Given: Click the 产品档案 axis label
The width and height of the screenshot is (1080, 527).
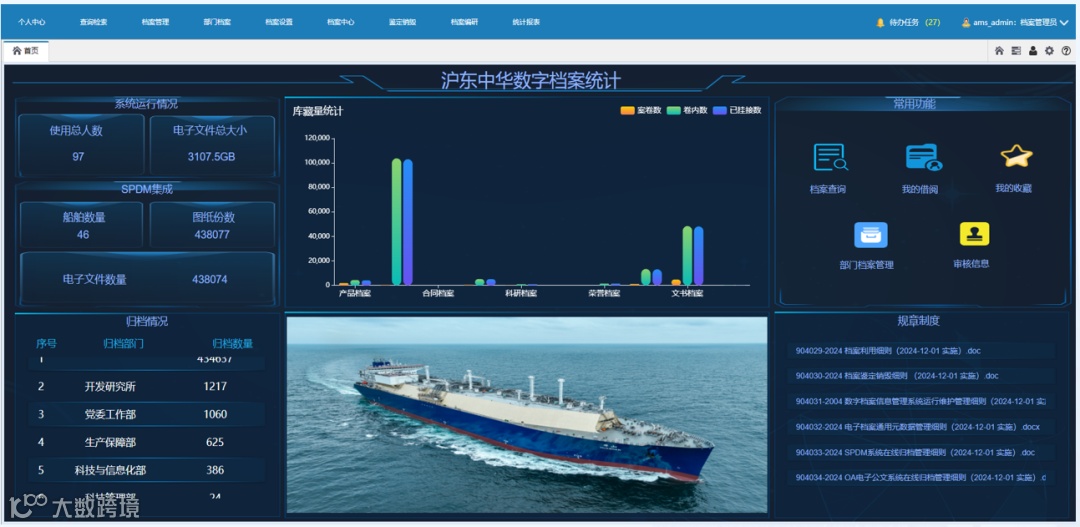Looking at the screenshot, I should point(355,293).
